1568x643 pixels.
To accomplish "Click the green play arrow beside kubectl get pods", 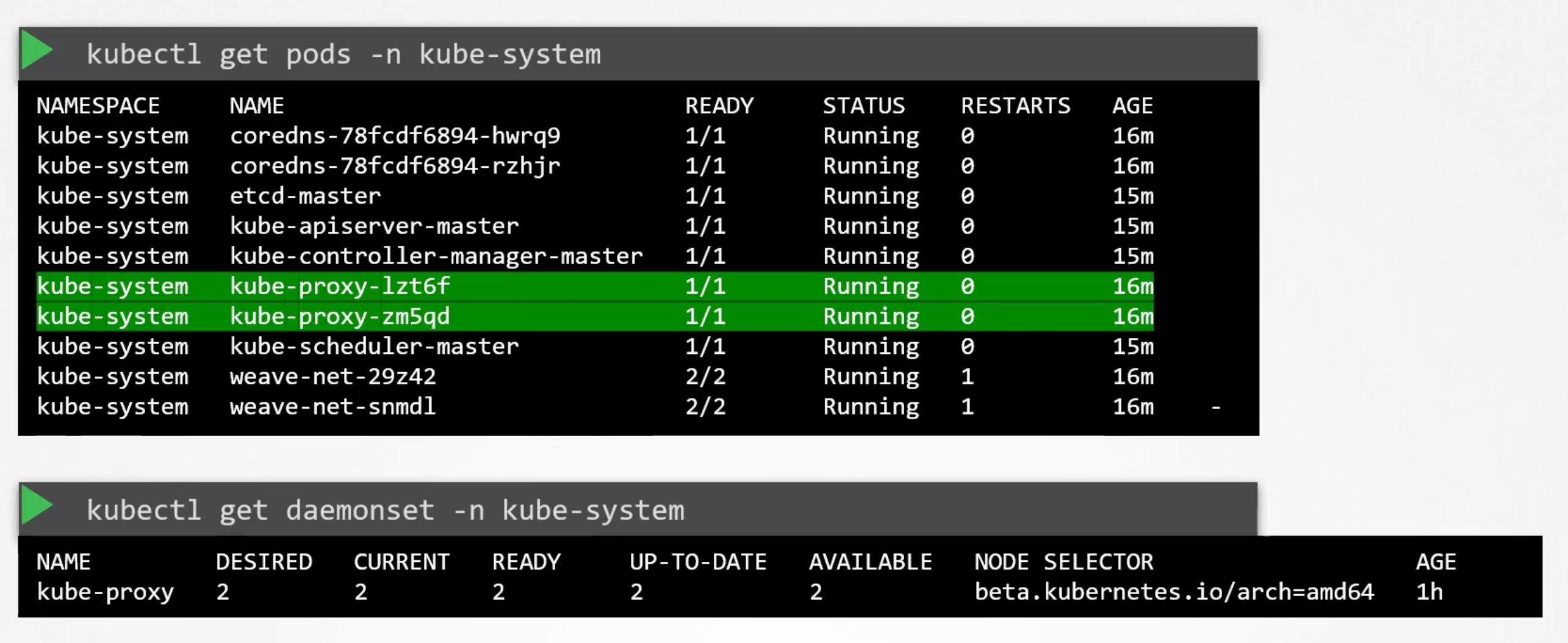I will [37, 51].
